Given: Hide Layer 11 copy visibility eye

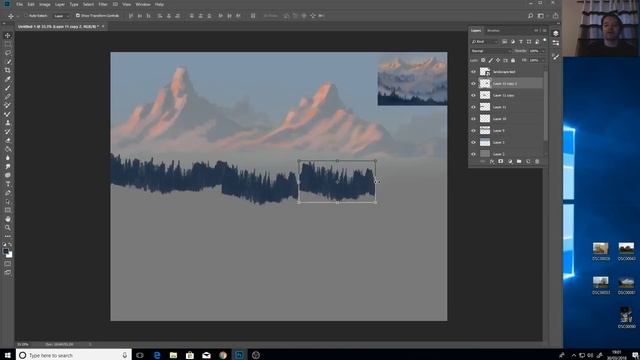Looking at the screenshot, I should click(x=473, y=95).
